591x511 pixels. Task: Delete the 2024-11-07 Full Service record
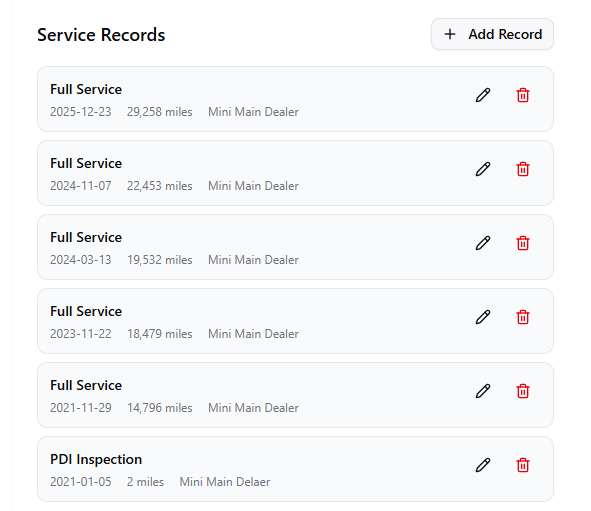(523, 169)
